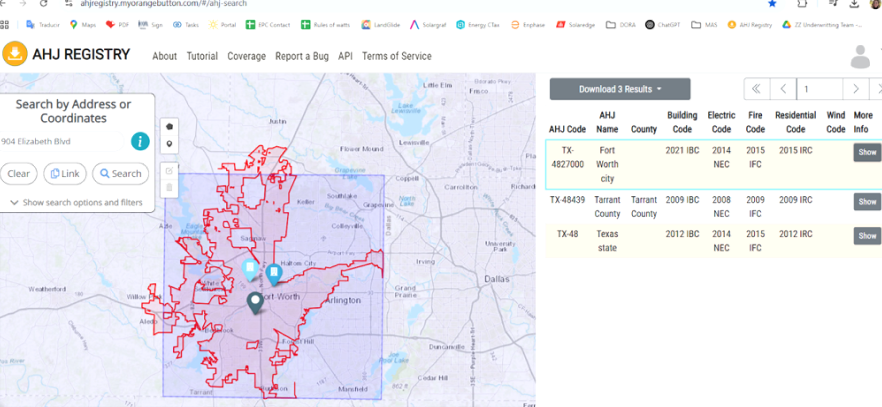Run the address Search button
Image resolution: width=882 pixels, height=407 pixels.
click(120, 174)
